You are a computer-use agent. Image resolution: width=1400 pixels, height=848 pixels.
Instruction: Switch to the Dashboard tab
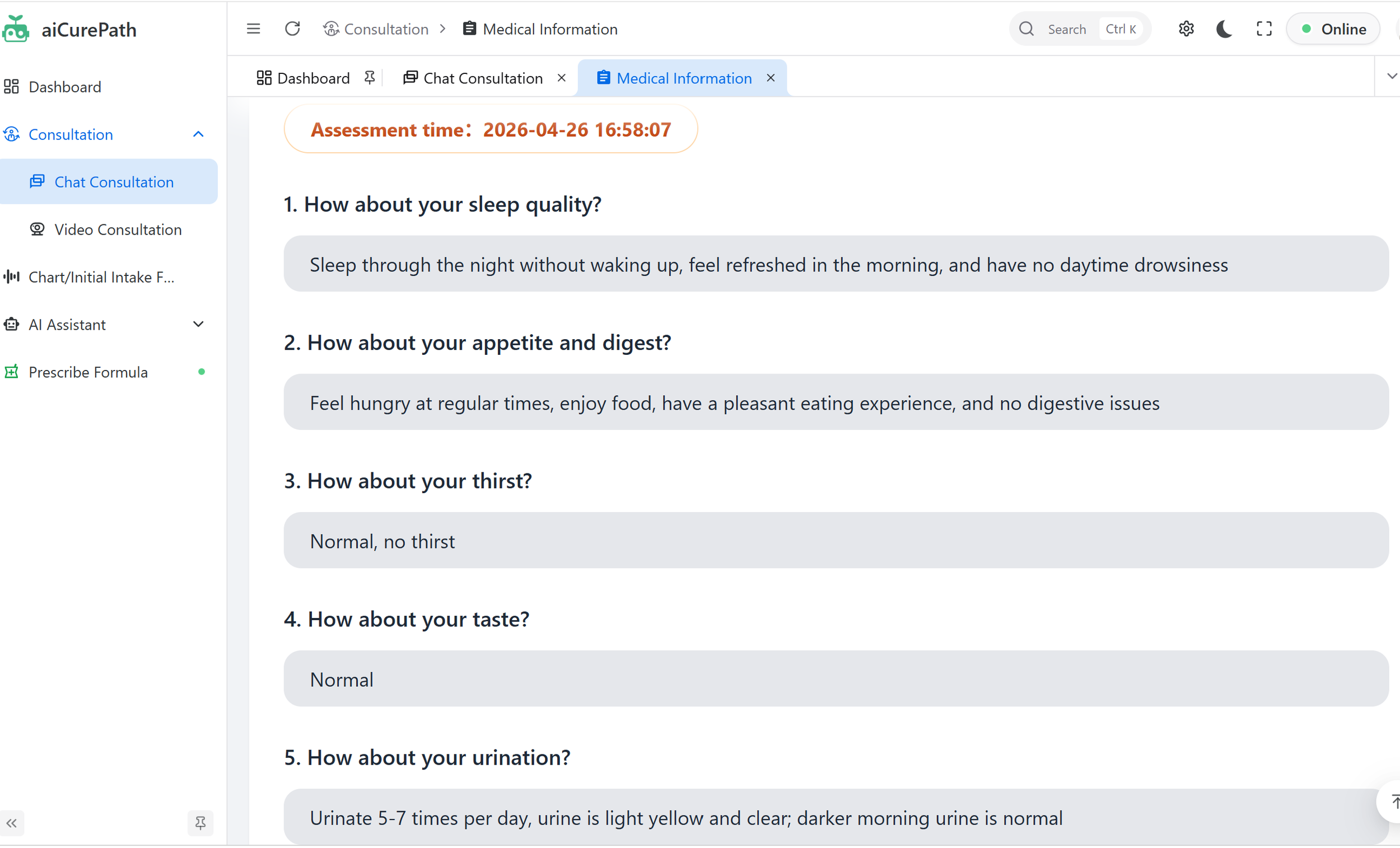click(314, 78)
